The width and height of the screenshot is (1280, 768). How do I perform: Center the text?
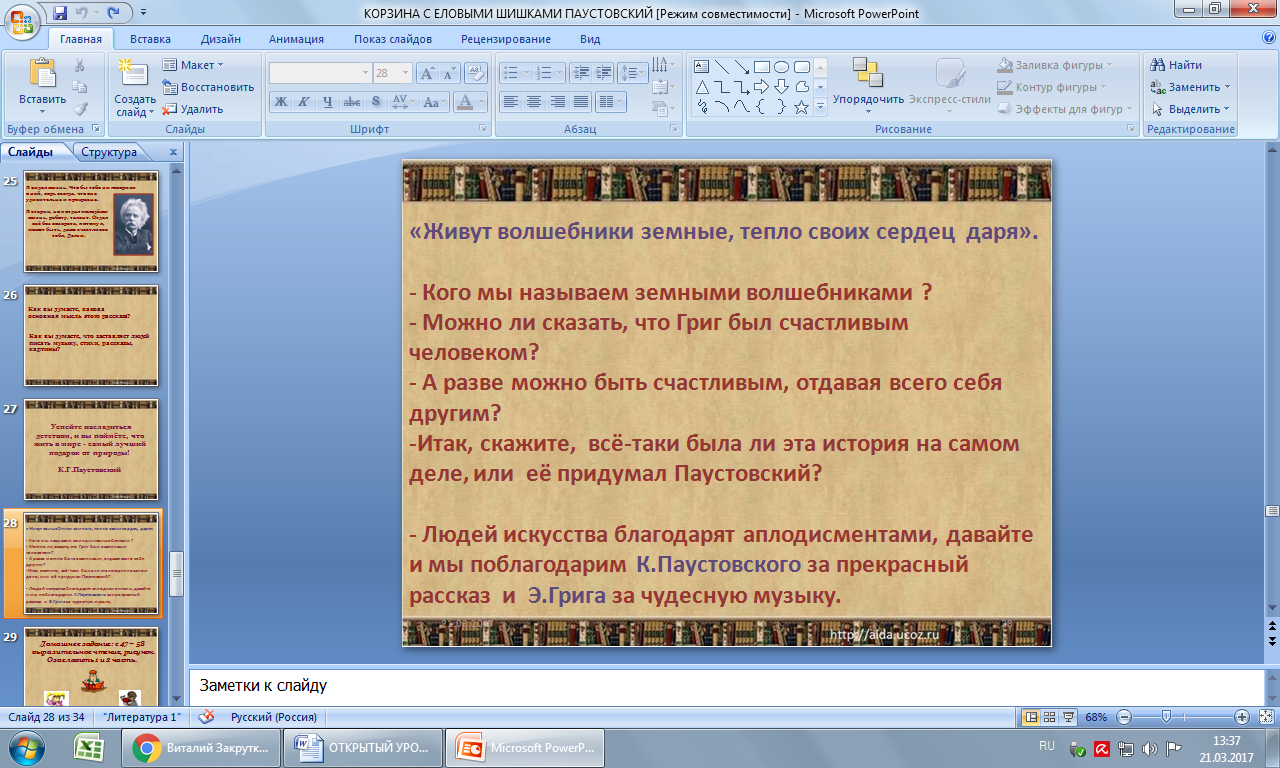pos(534,102)
